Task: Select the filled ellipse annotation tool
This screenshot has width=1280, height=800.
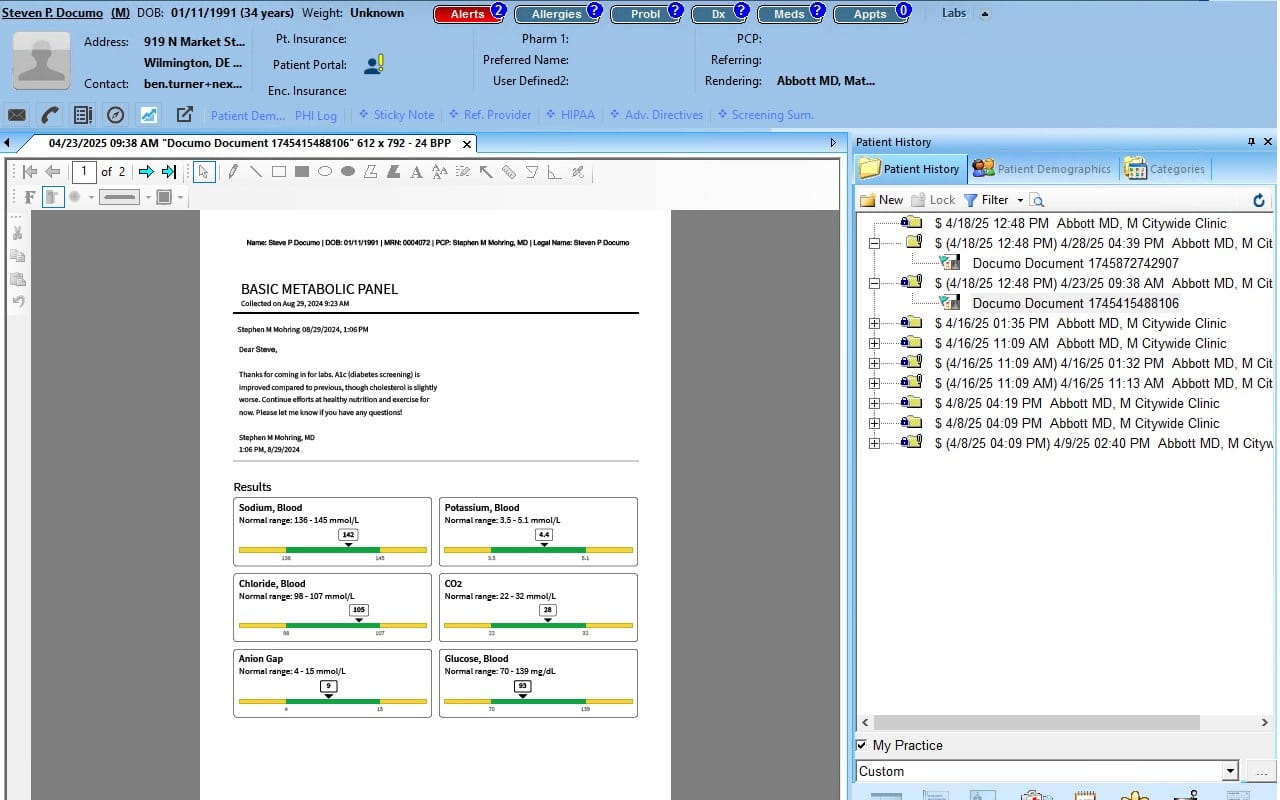Action: [348, 172]
